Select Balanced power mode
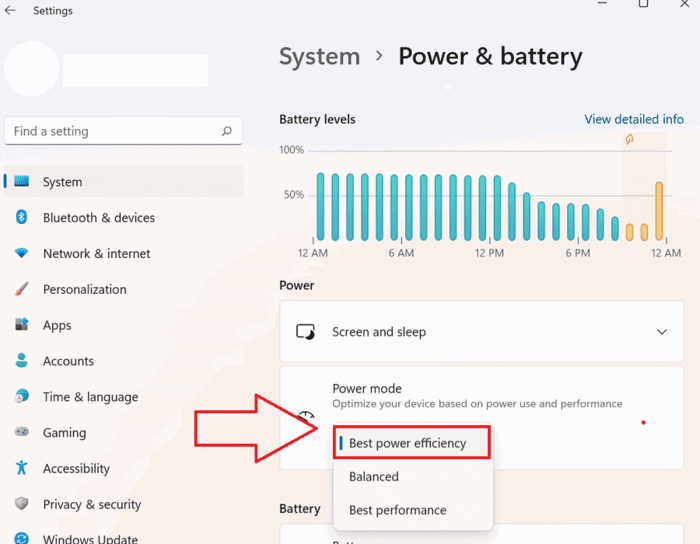700x544 pixels. click(x=413, y=477)
